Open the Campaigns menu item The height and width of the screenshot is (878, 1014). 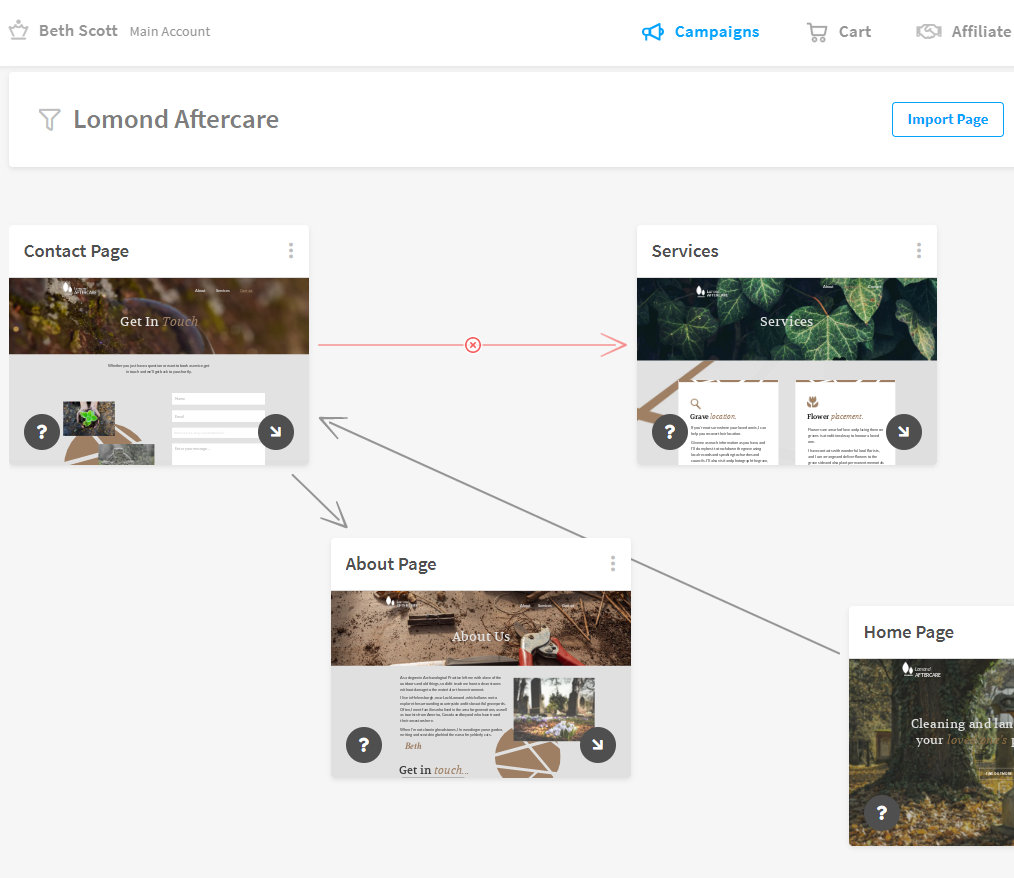point(717,32)
